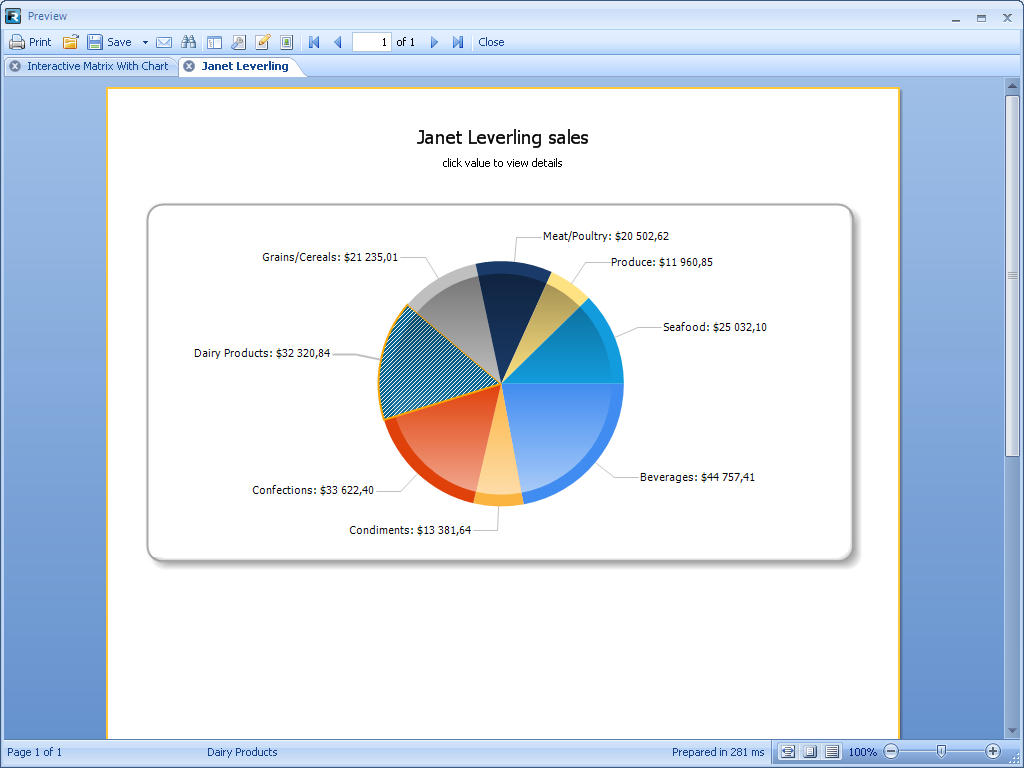Toggle page width view mode in status bar
Viewport: 1024px width, 768px height.
click(788, 751)
